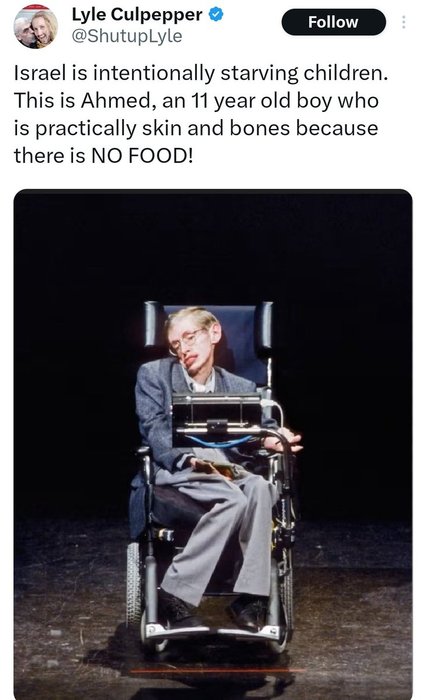Click the blue verified badge
The width and height of the screenshot is (426, 700).
coord(216,15)
